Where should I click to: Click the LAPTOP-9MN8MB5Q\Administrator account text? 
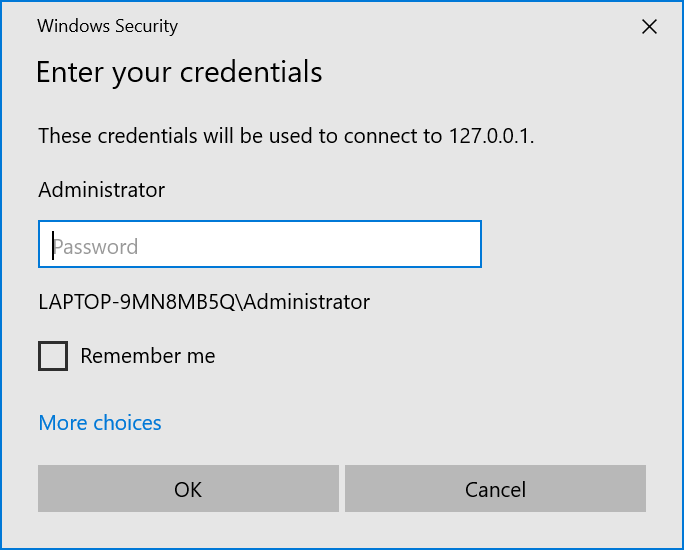204,301
